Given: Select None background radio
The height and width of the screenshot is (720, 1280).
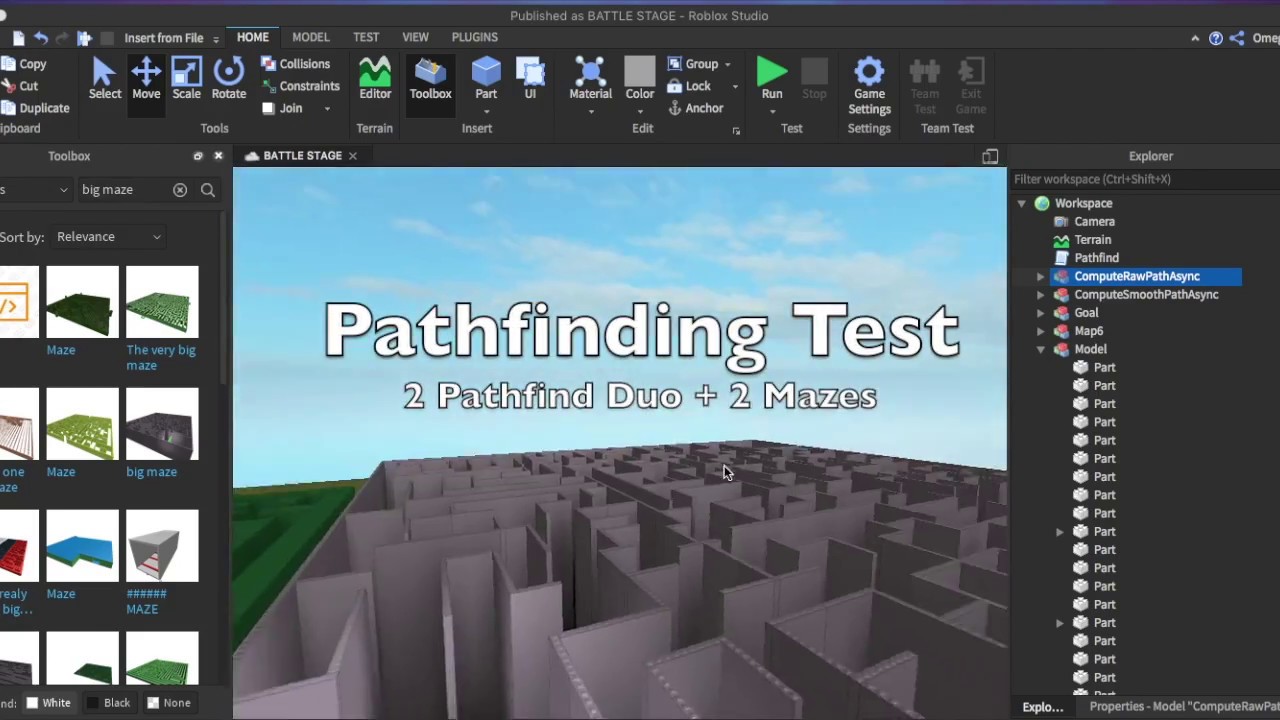Looking at the screenshot, I should pyautogui.click(x=168, y=703).
